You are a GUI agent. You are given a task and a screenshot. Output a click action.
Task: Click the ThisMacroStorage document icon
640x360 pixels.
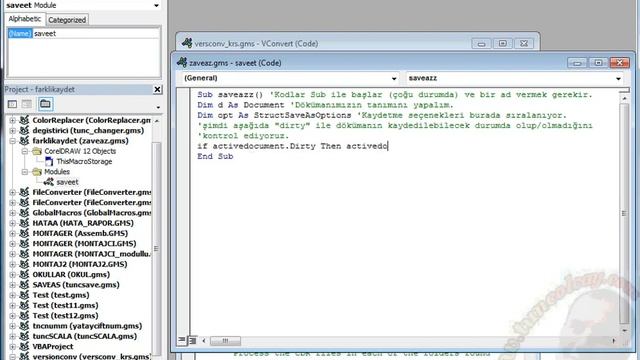click(49, 161)
